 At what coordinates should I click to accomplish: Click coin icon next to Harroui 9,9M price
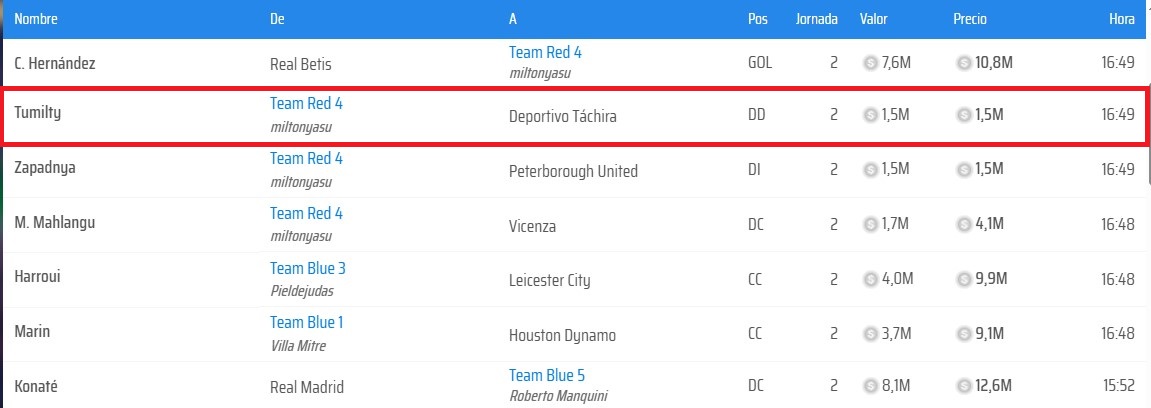964,279
